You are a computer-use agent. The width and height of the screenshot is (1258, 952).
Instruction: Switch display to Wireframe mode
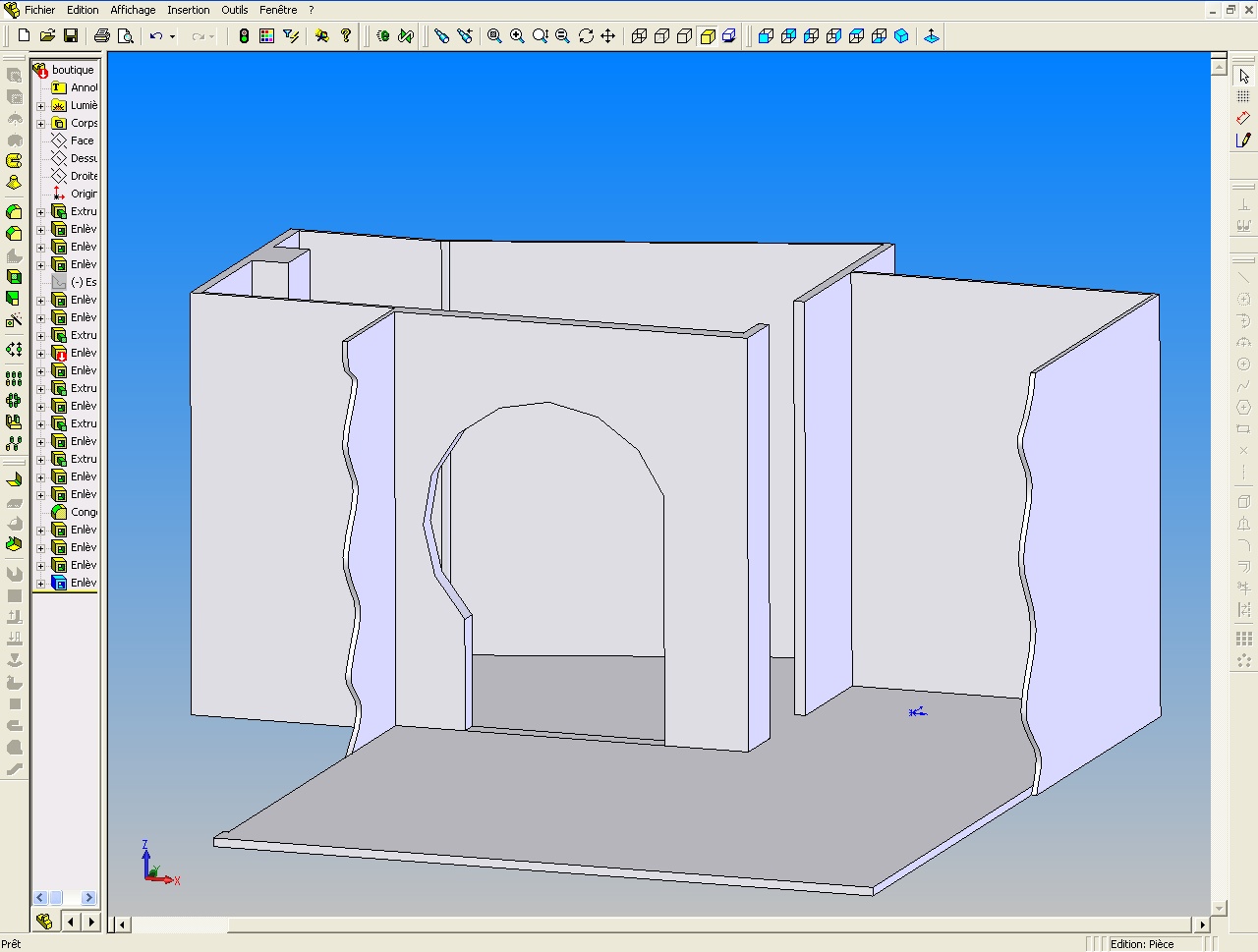pos(639,35)
